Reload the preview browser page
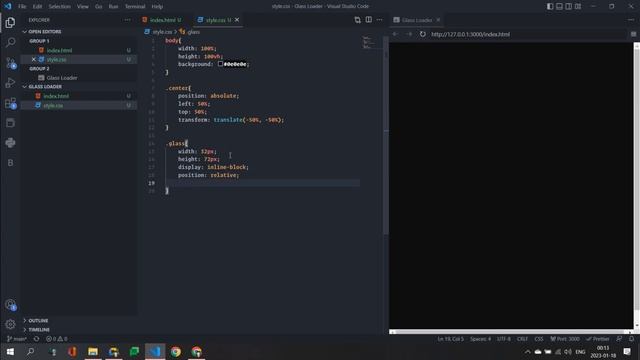The image size is (640, 360). coord(422,34)
